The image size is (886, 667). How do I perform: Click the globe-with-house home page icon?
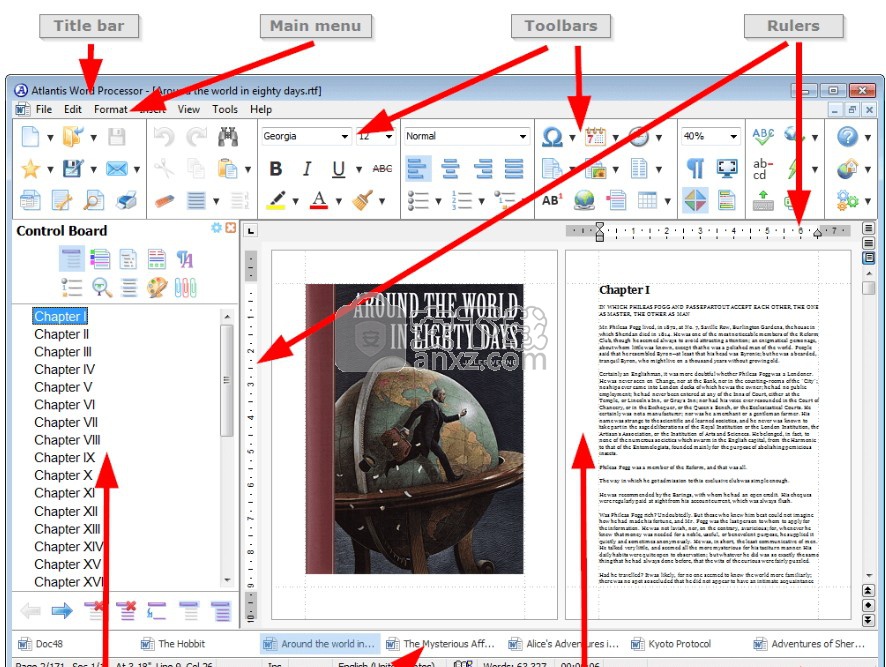coord(847,168)
